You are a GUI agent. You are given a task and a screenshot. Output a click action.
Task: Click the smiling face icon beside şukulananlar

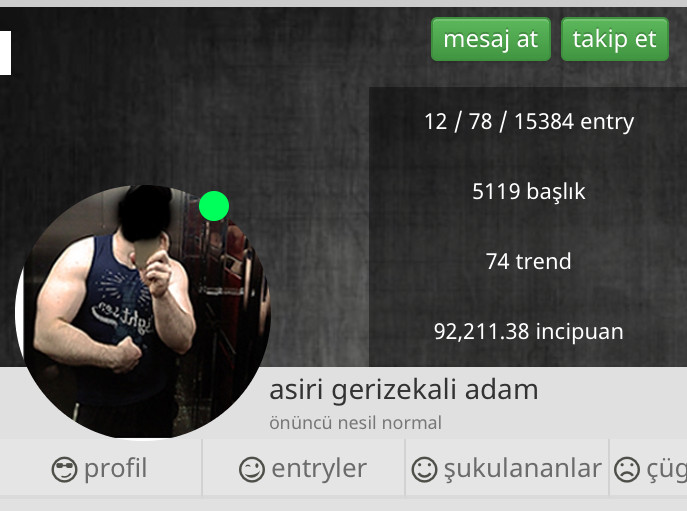click(x=424, y=469)
